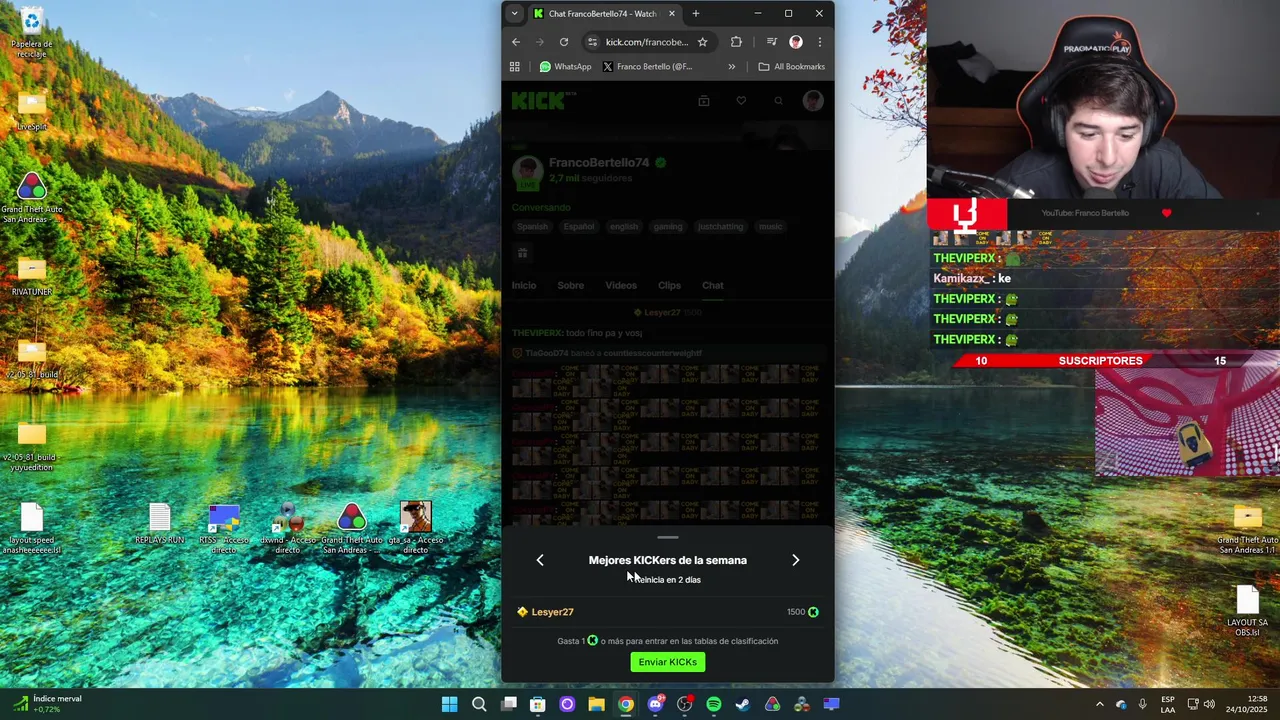Viewport: 1280px width, 720px height.
Task: Select the dxwnd shortcut desktop icon
Action: (x=288, y=528)
